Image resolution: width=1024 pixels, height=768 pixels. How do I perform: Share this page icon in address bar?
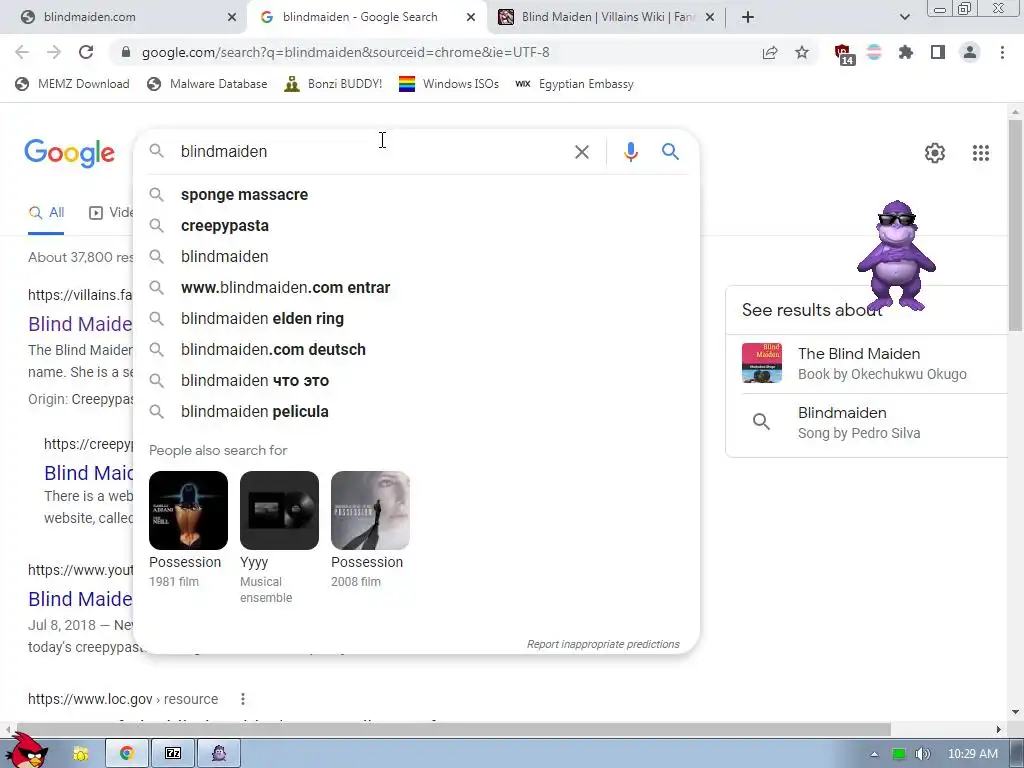click(x=770, y=52)
